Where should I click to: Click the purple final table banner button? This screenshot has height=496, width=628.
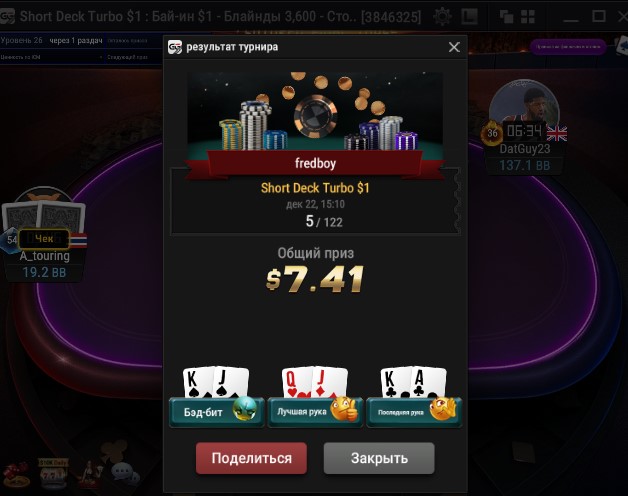pos(568,47)
